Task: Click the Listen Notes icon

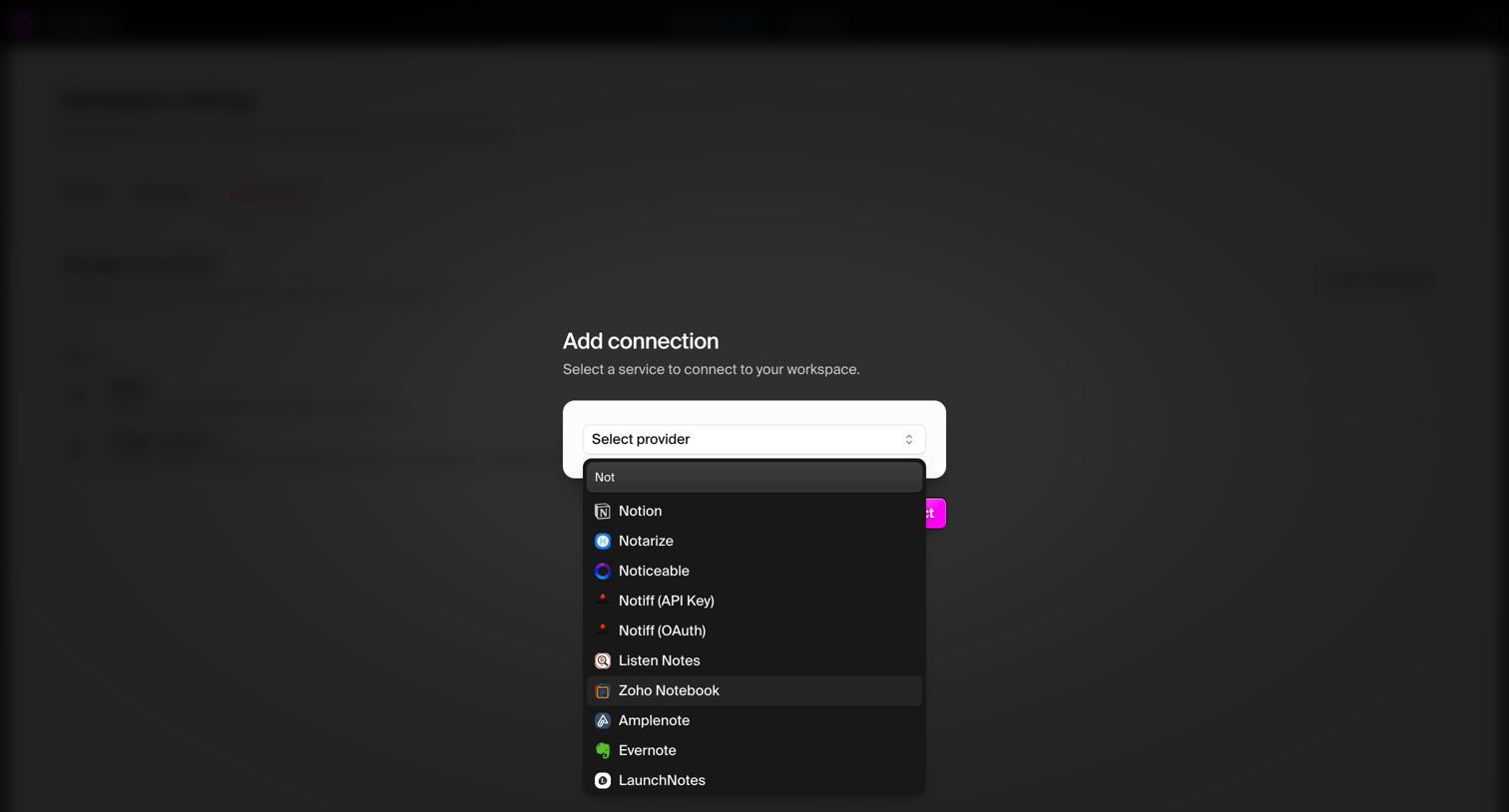Action: [x=603, y=661]
